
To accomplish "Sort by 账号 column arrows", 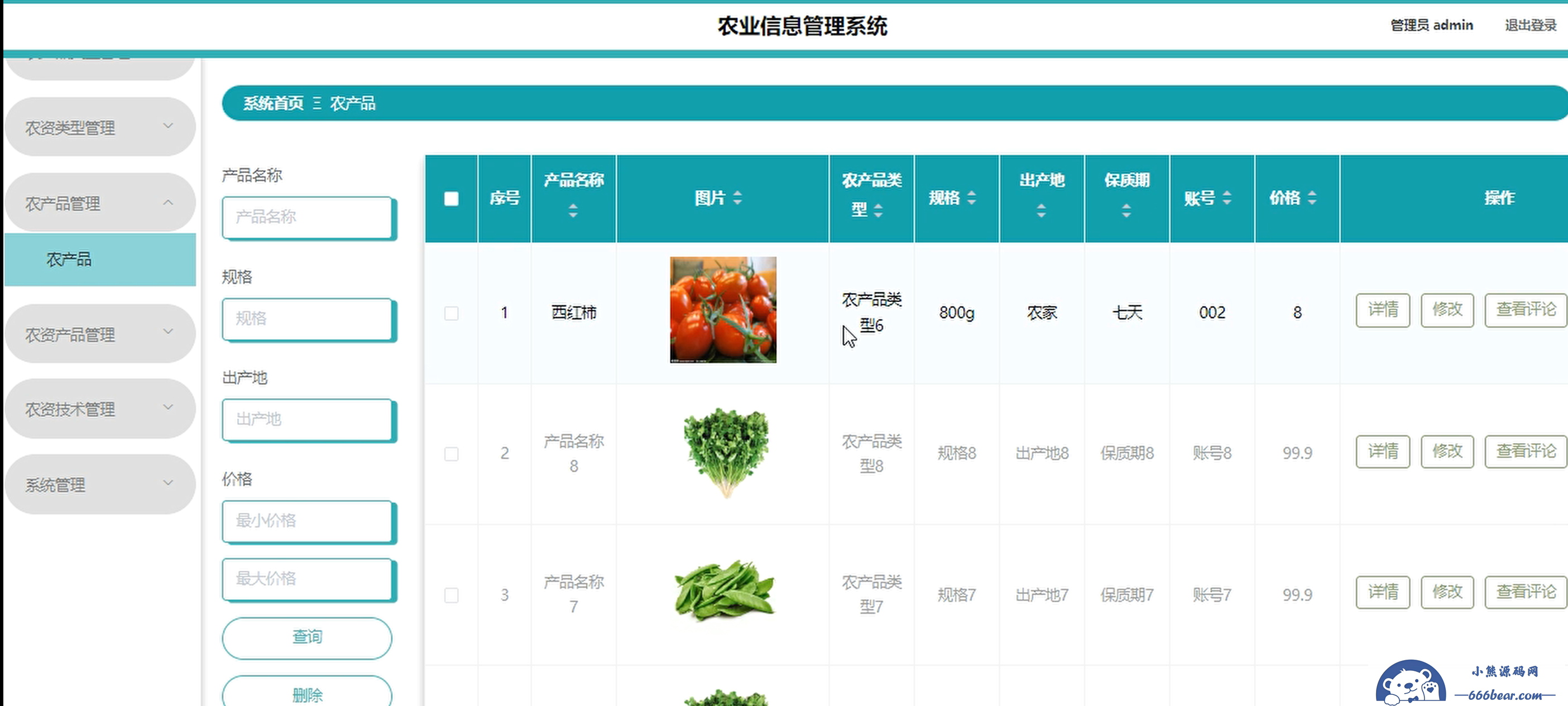I will tap(1226, 198).
